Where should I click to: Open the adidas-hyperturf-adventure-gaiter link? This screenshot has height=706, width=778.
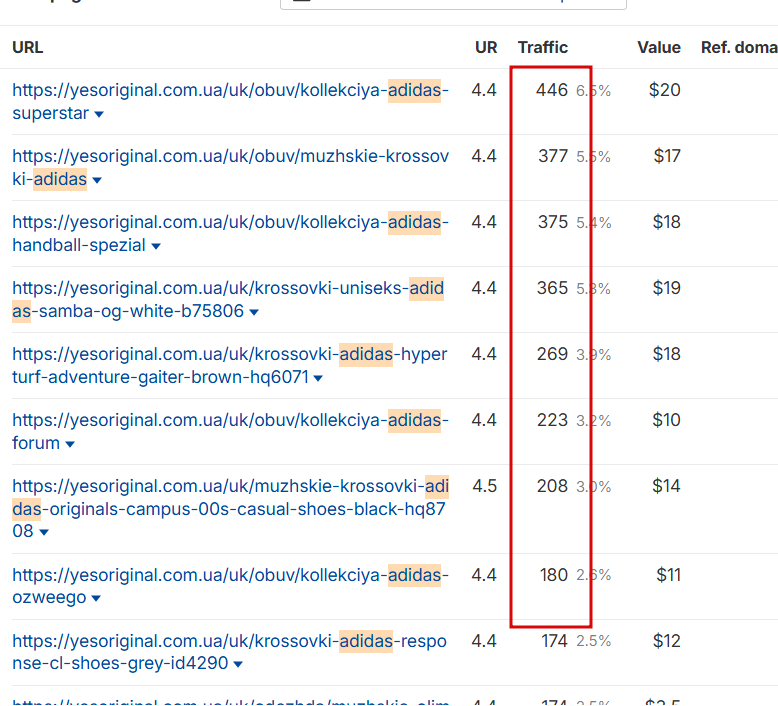click(230, 365)
